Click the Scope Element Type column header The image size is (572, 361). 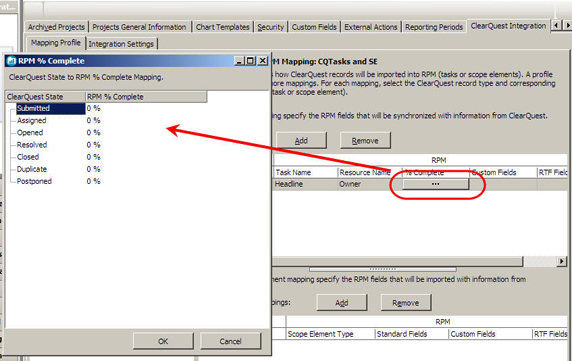click(x=330, y=334)
